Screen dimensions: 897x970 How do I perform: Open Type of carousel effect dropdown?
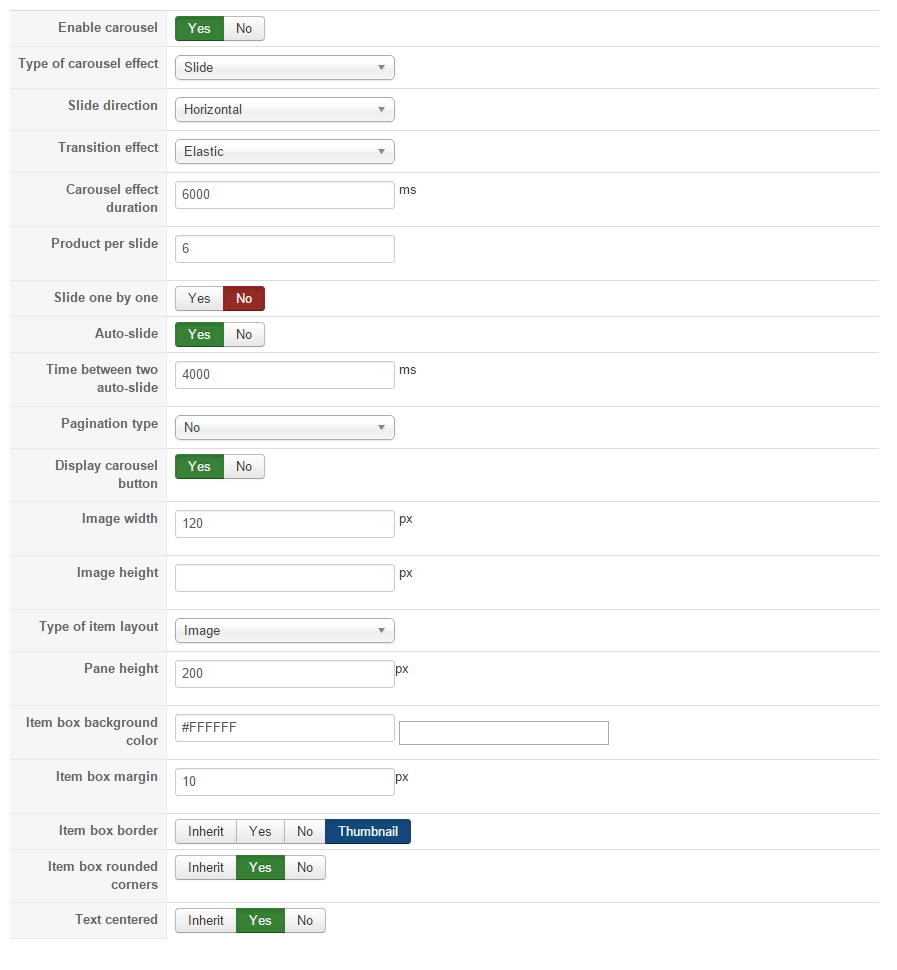pyautogui.click(x=285, y=68)
